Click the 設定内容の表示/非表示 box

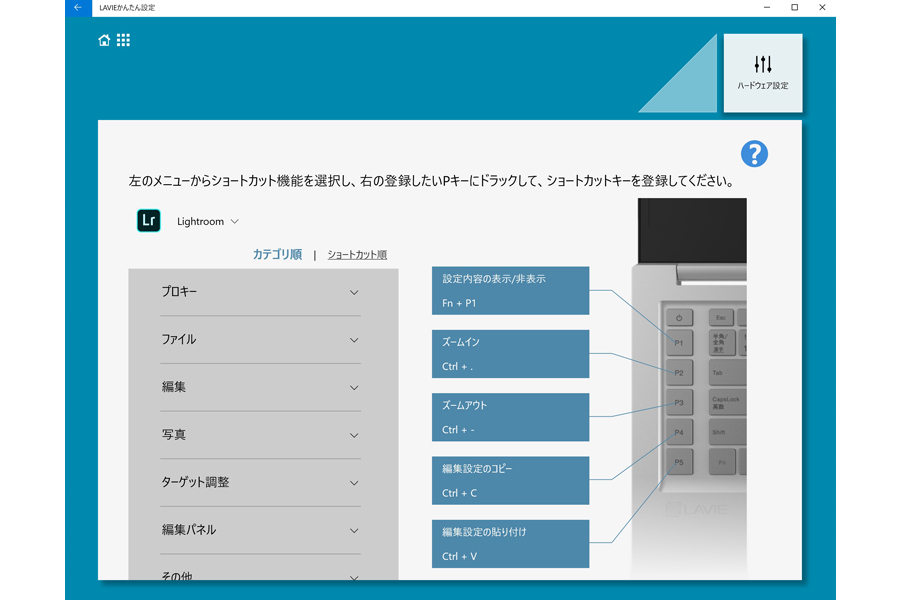click(510, 290)
